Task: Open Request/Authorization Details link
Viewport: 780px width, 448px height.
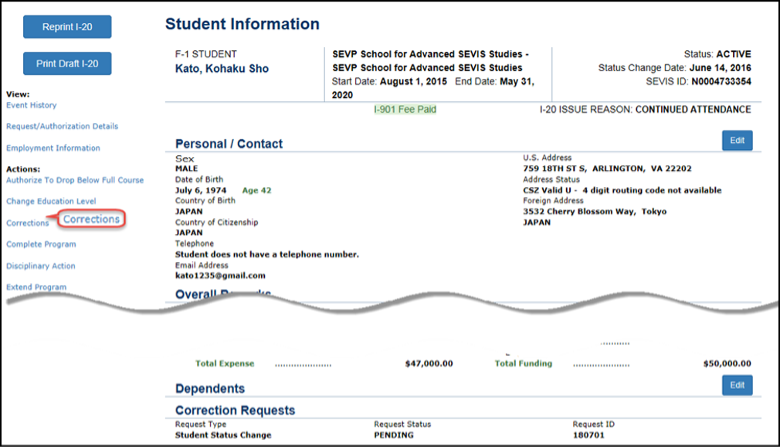Action: click(x=62, y=126)
